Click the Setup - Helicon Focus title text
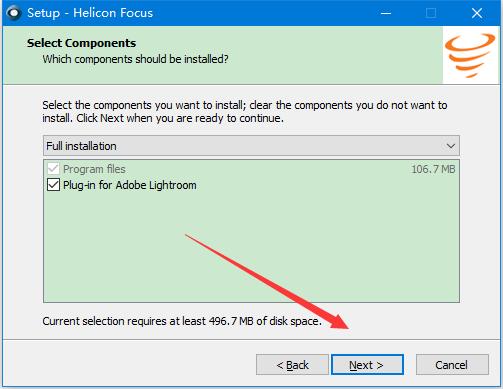 click(x=90, y=13)
